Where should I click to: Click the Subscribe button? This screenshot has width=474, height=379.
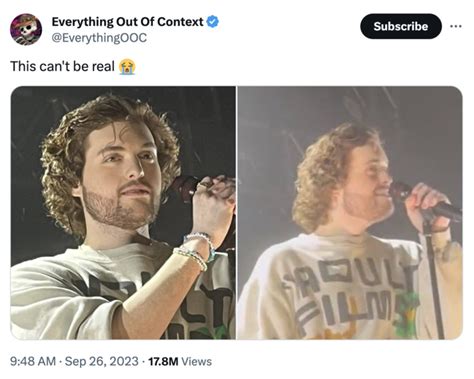click(x=401, y=26)
